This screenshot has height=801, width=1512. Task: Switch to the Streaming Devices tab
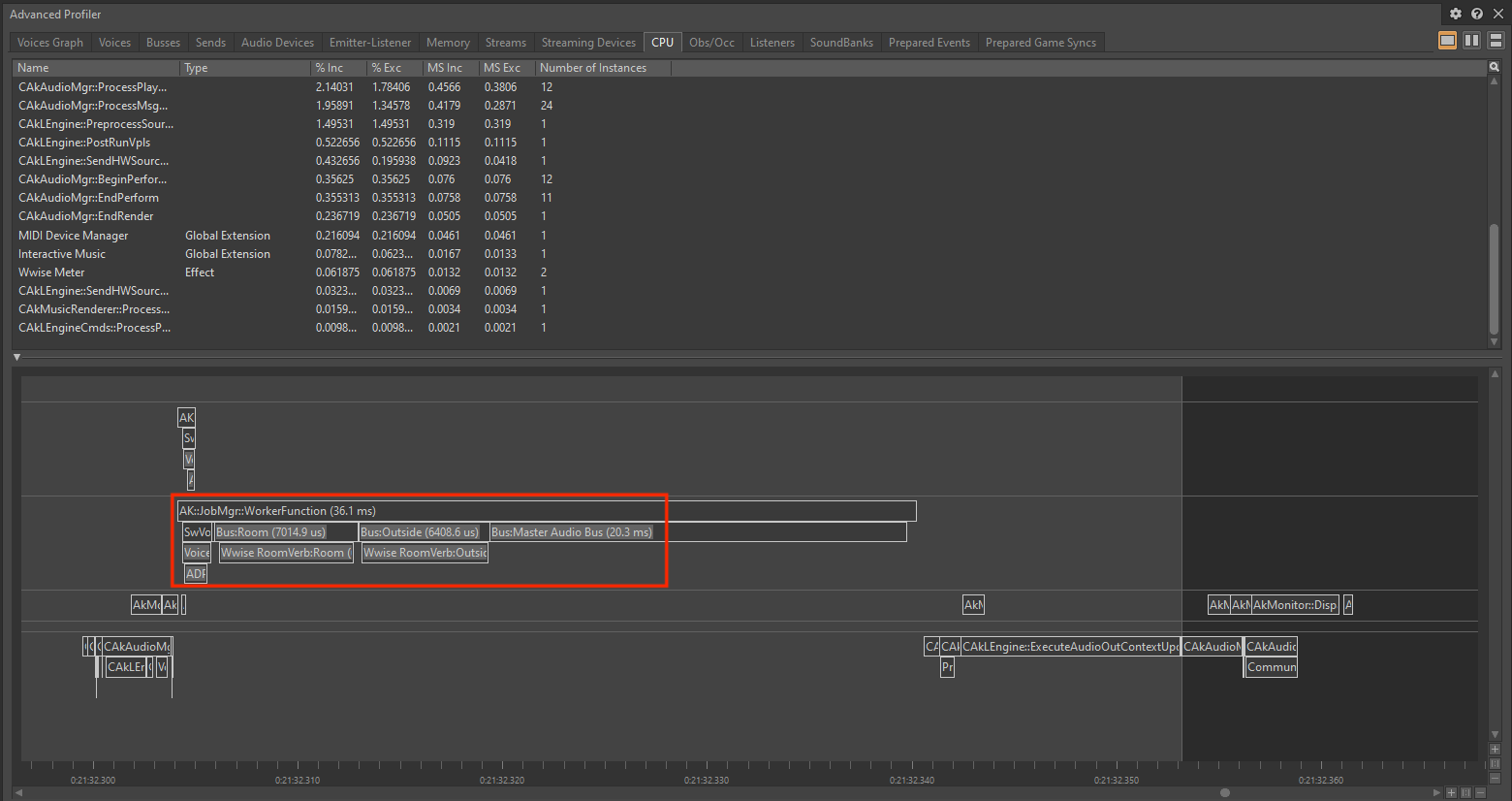pos(588,42)
